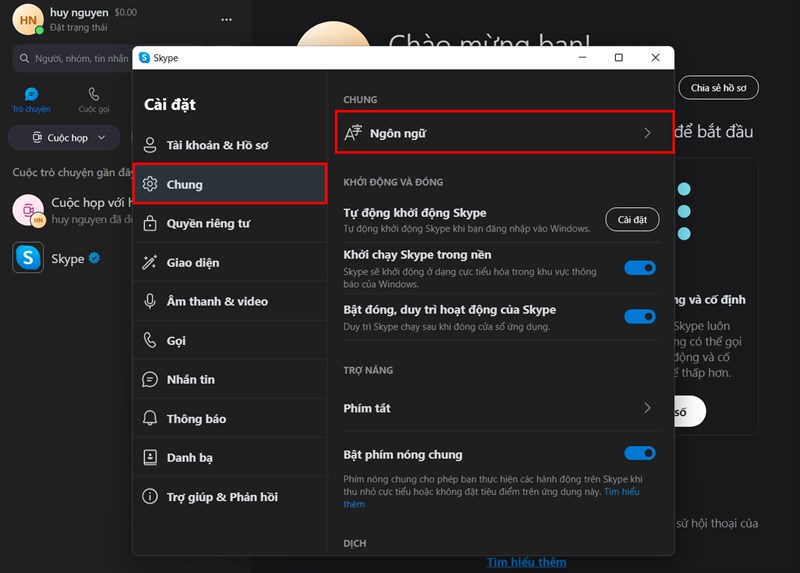Click the Tự động khởi động Skype heading
Screen dimensions: 800x573
coord(415,213)
